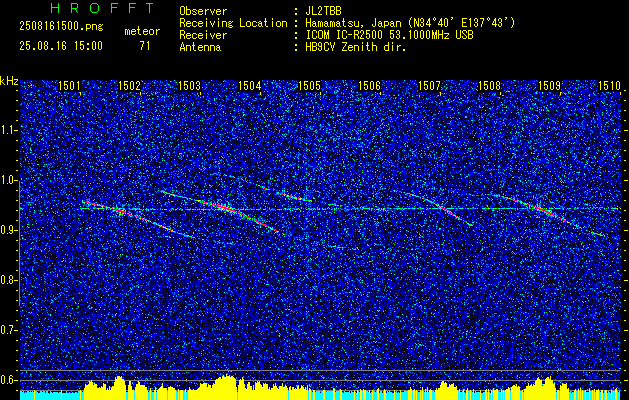Image resolution: width=629 pixels, height=400 pixels.
Task: Select the filename 2508161500.png
Action: click(61, 27)
